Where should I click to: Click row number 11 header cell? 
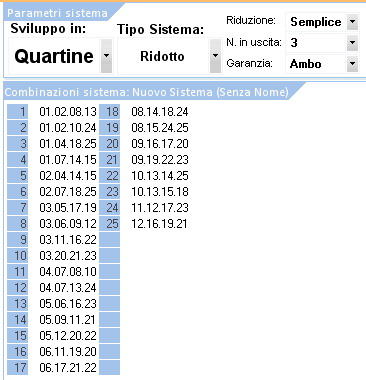(x=18, y=272)
